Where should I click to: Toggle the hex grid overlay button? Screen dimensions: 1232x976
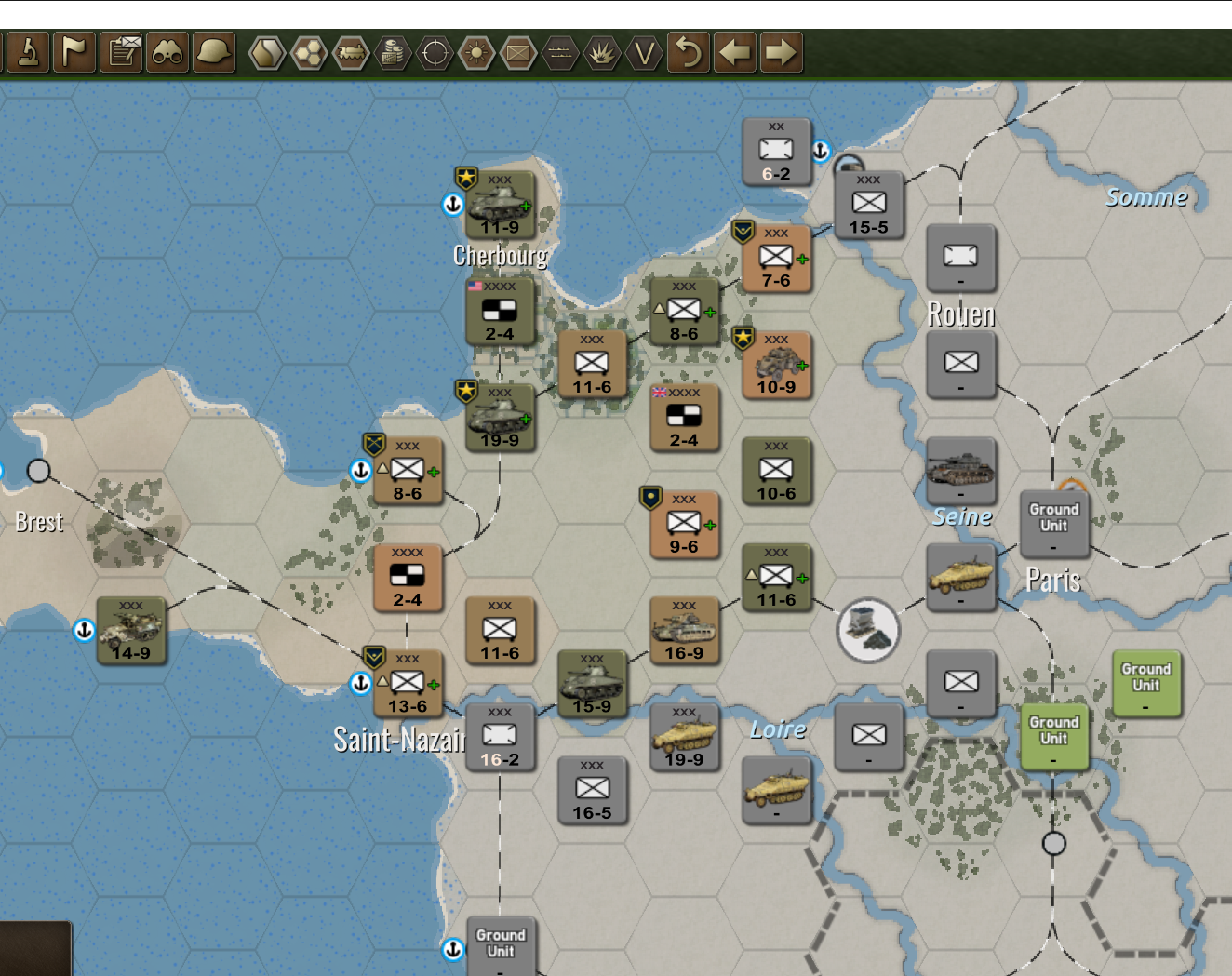click(310, 53)
